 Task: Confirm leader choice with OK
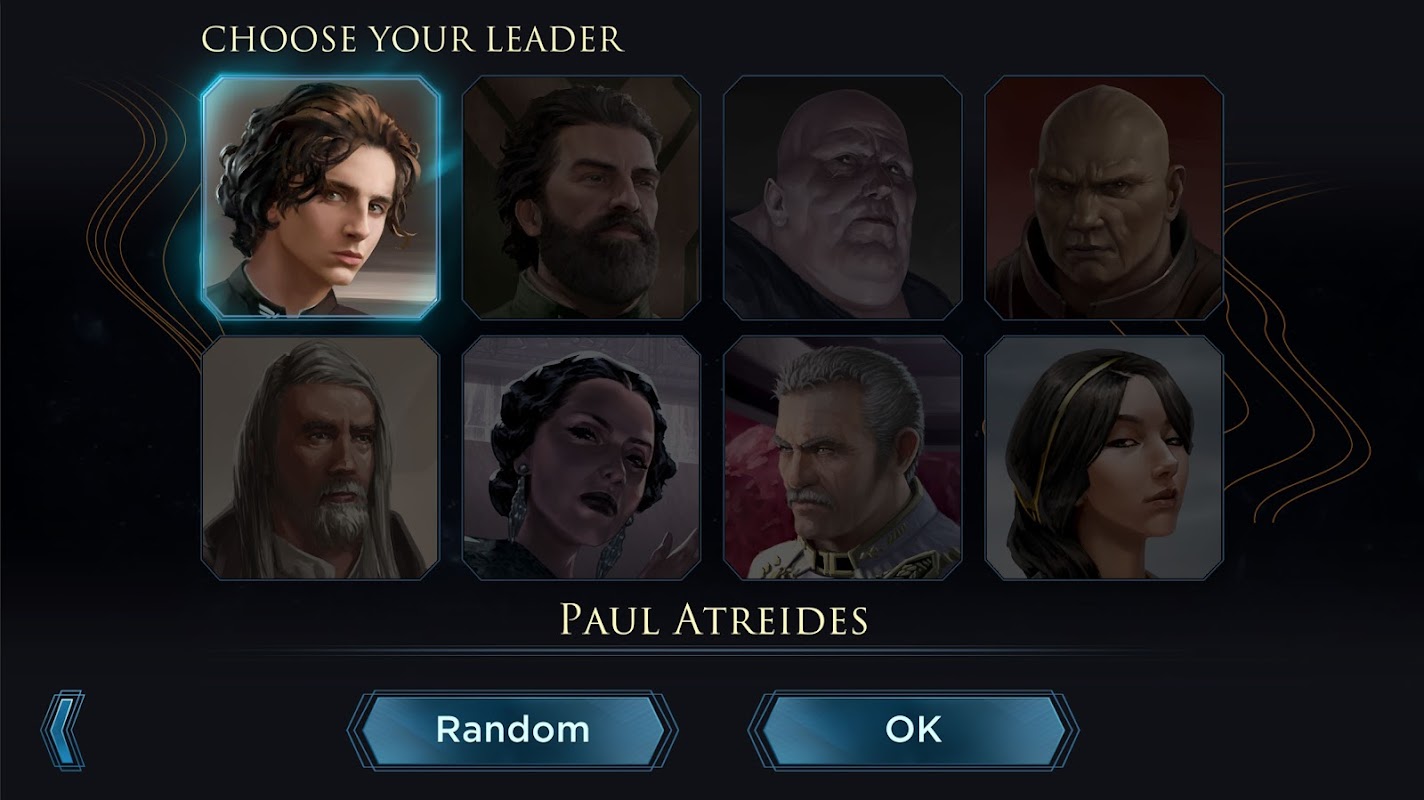click(x=913, y=730)
